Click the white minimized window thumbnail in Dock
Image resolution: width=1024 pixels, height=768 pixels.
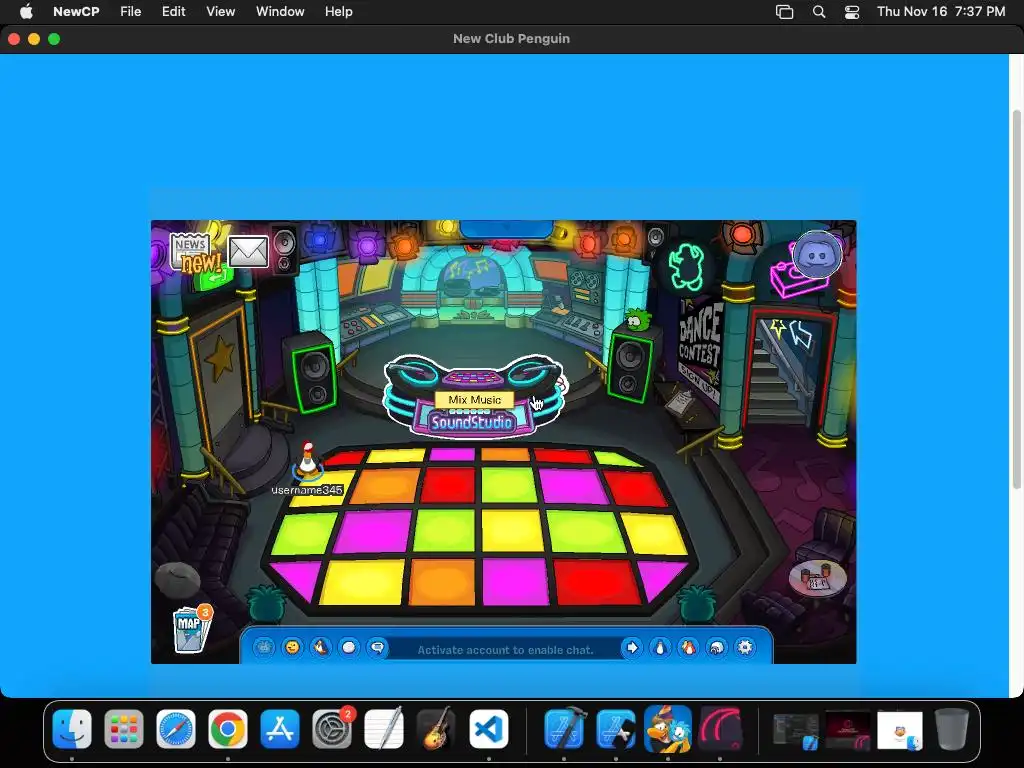pos(900,730)
